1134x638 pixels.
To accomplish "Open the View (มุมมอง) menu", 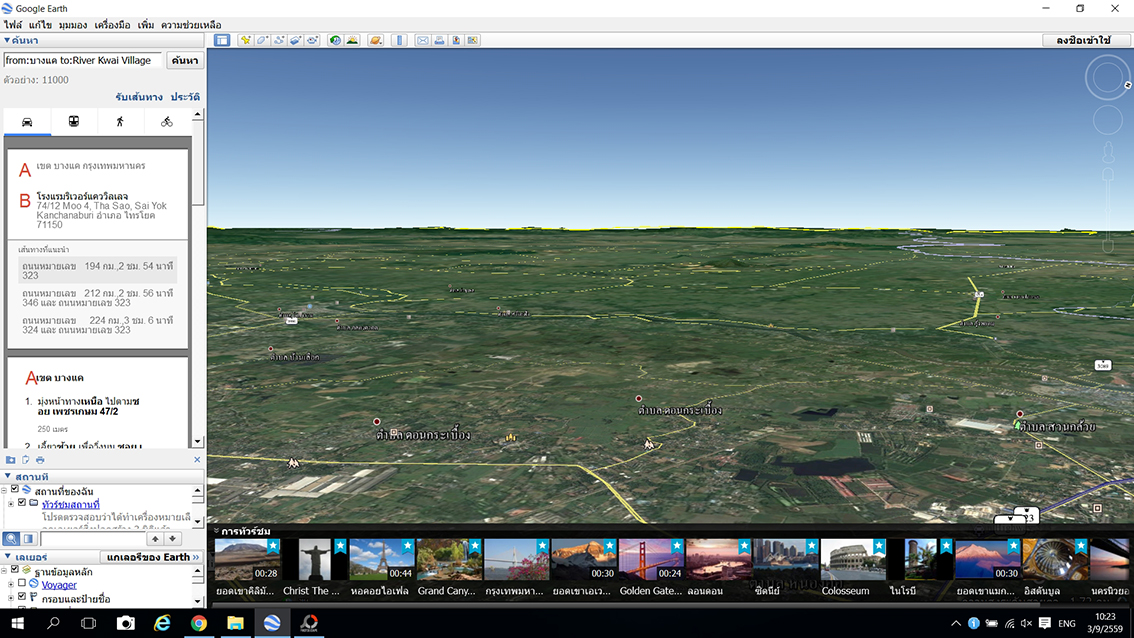I will (x=73, y=25).
